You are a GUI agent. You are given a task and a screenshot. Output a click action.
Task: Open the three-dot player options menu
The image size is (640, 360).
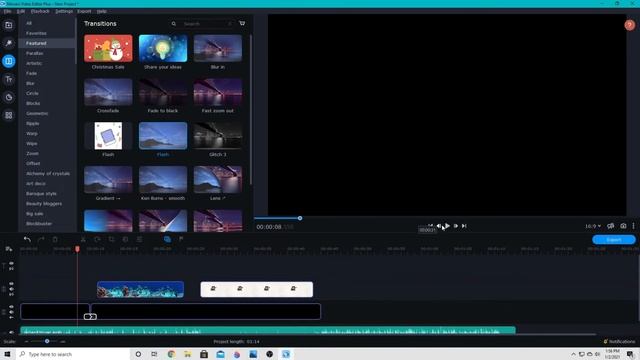tap(633, 226)
